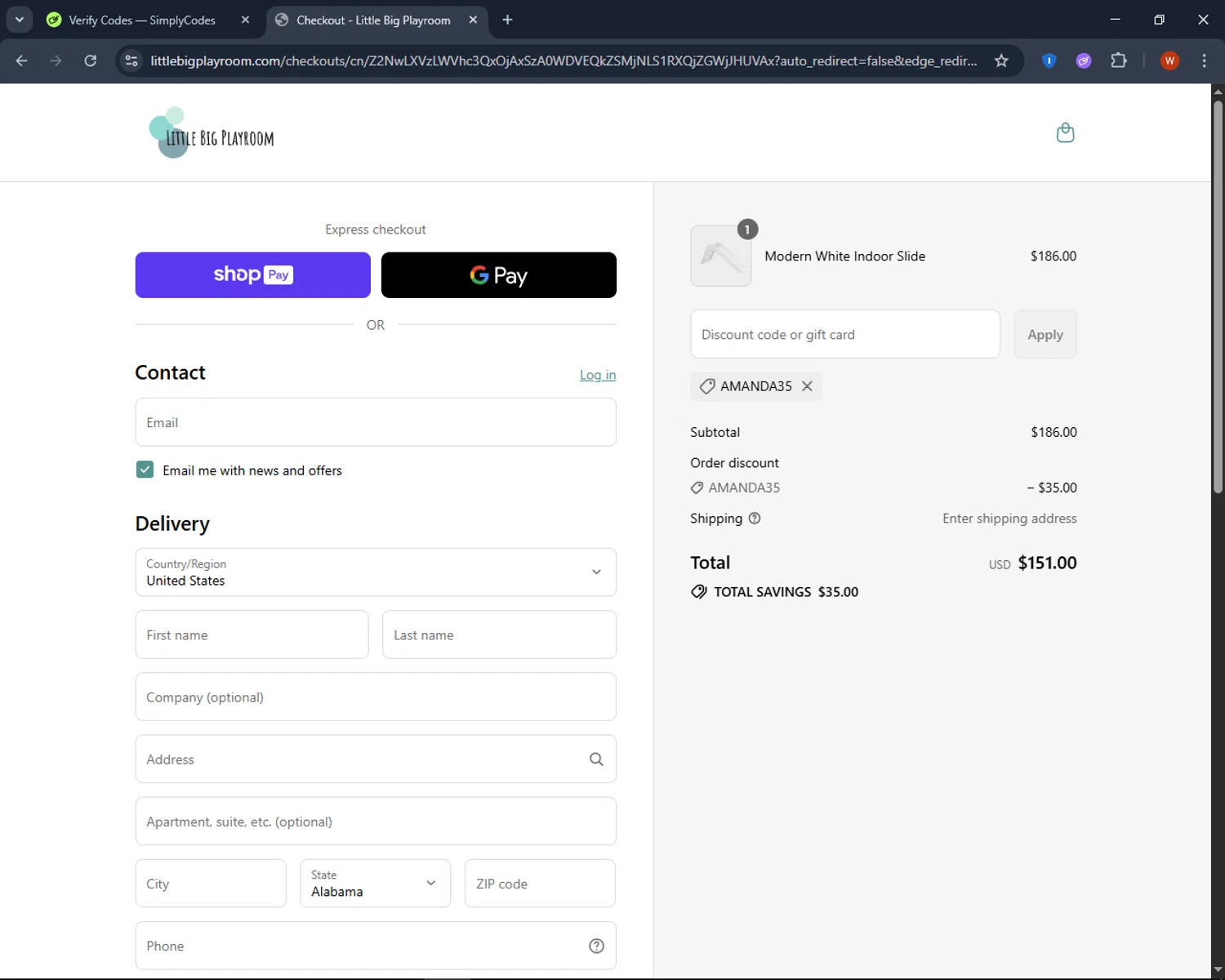This screenshot has height=980, width=1225.
Task: Click the City field
Action: (x=211, y=884)
